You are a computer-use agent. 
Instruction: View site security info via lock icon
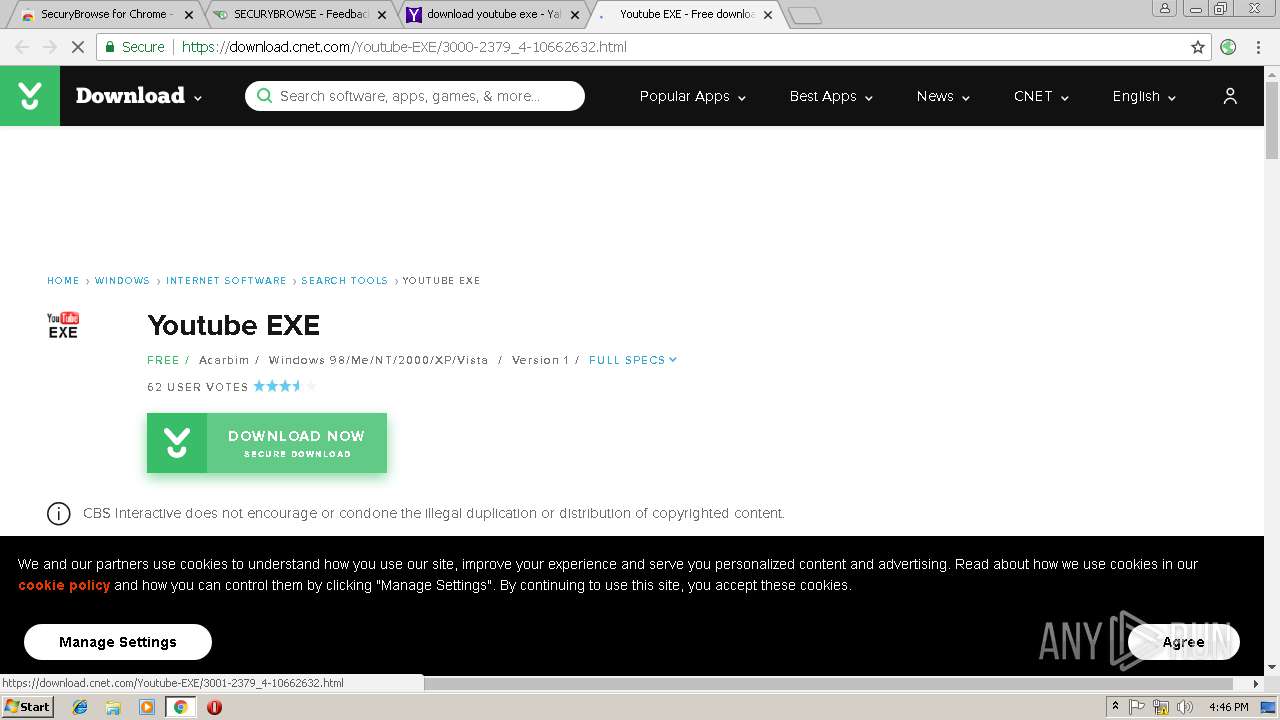(x=110, y=47)
